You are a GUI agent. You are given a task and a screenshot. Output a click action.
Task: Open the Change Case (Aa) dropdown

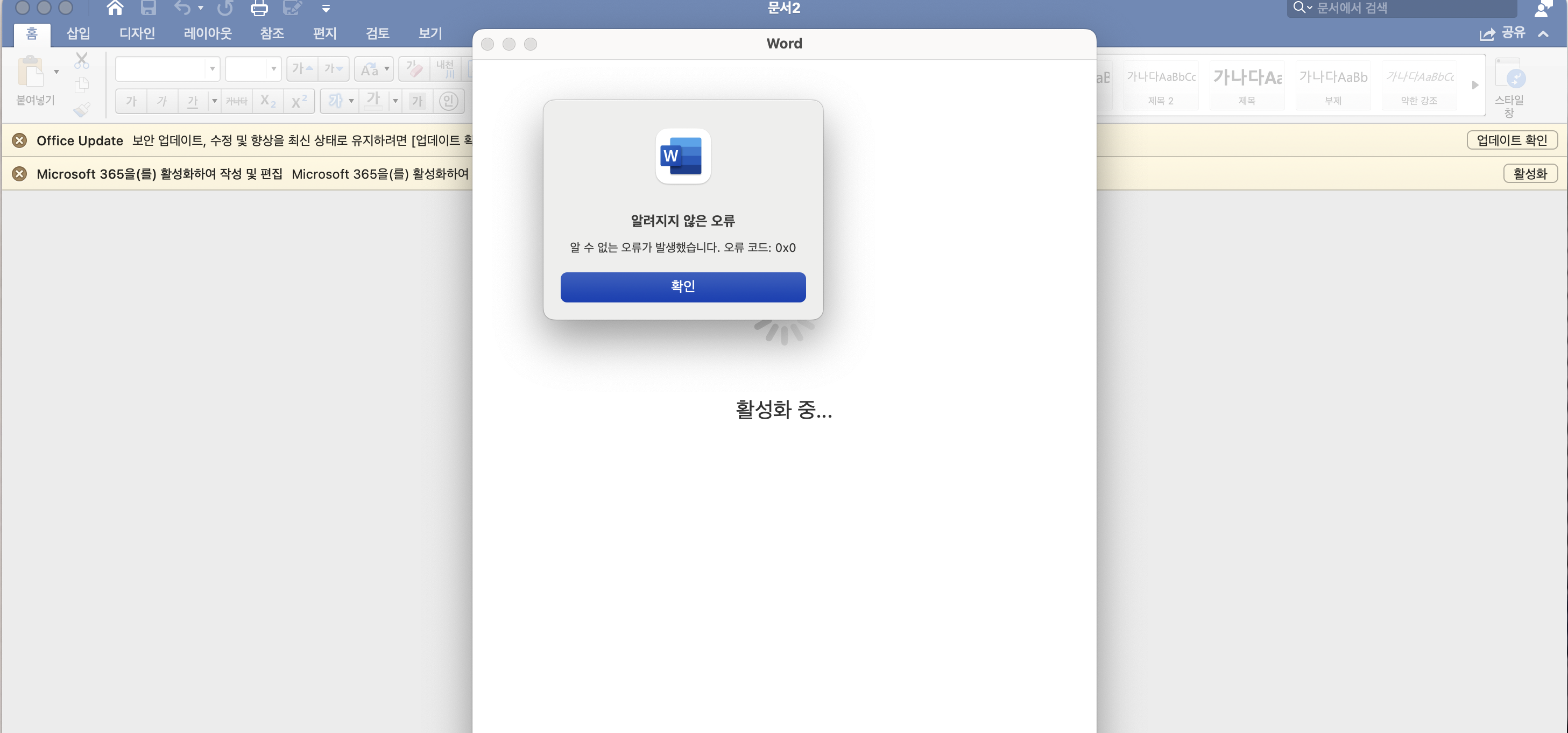[x=374, y=69]
